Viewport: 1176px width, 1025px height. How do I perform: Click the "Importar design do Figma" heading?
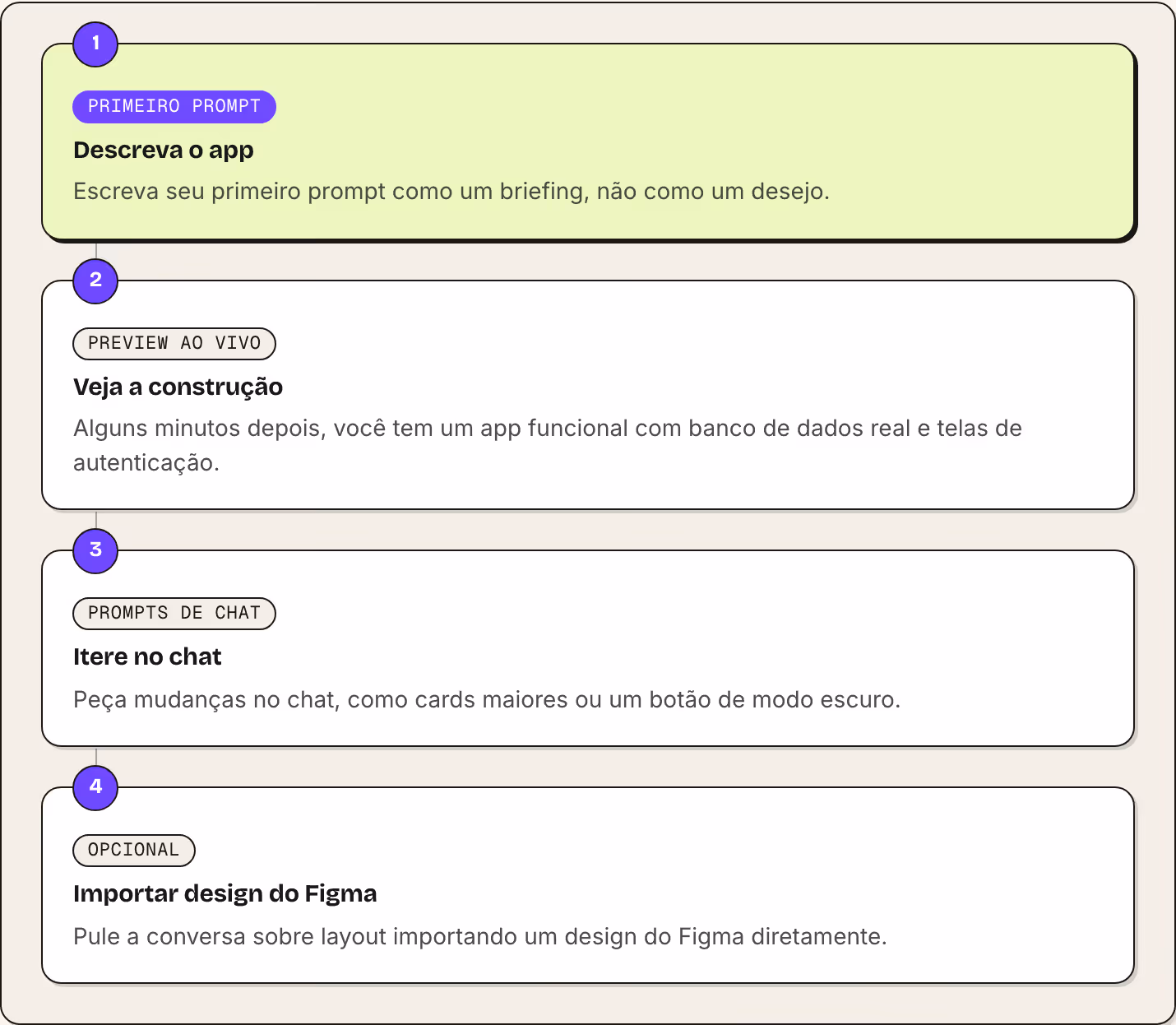pyautogui.click(x=225, y=893)
